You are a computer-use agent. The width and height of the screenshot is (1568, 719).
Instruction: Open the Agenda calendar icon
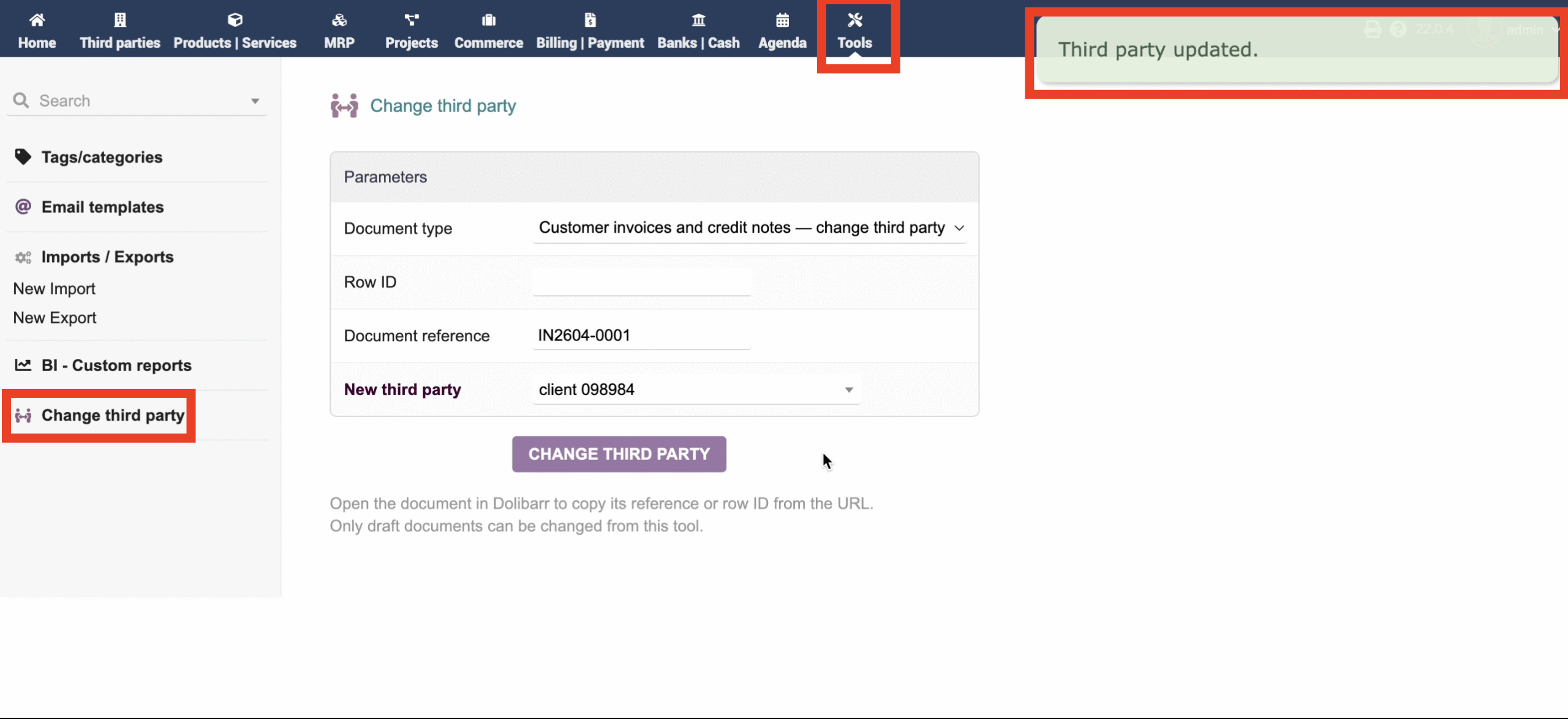coord(782,20)
